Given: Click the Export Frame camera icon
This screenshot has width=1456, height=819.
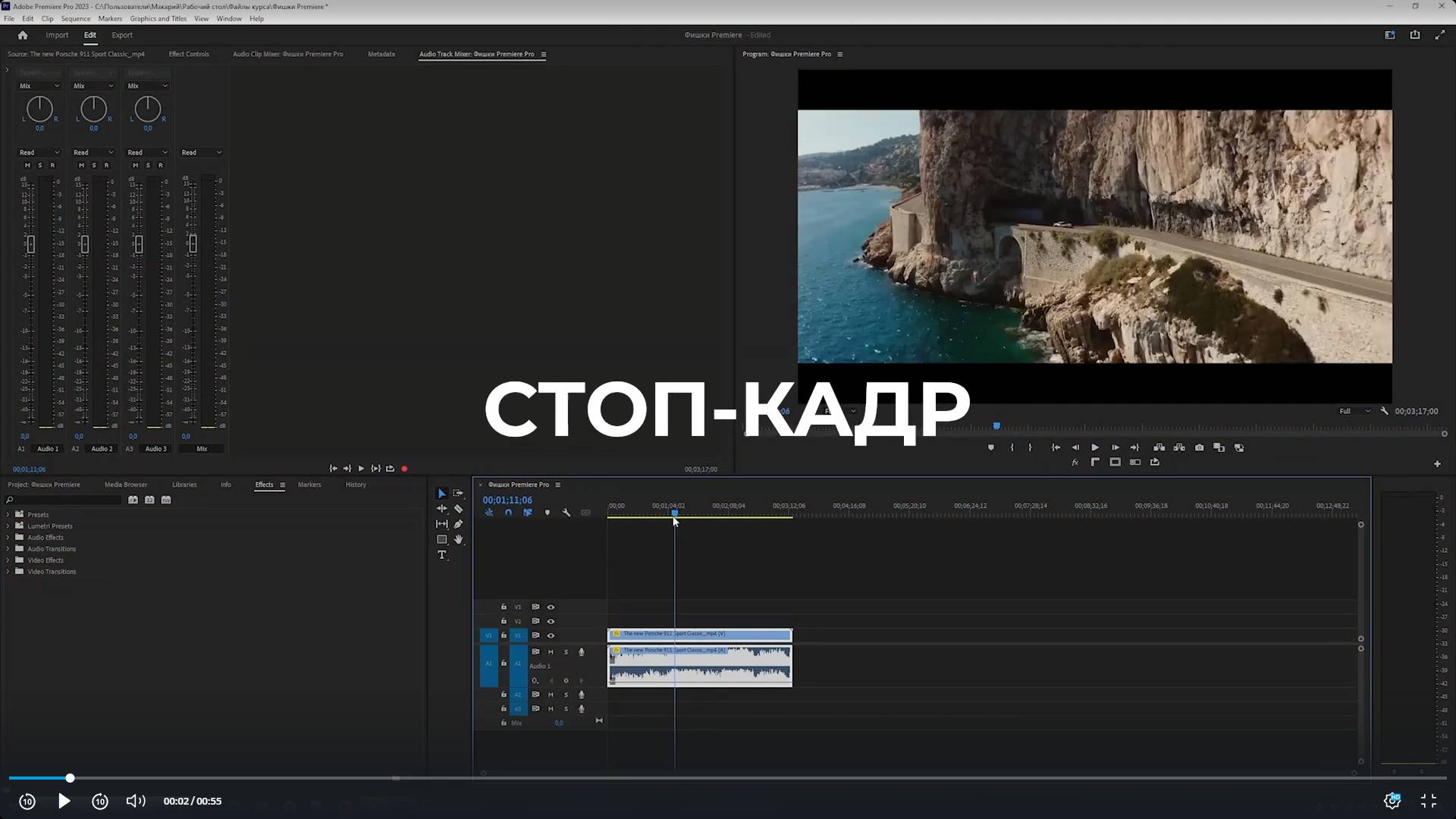Looking at the screenshot, I should [x=1199, y=447].
